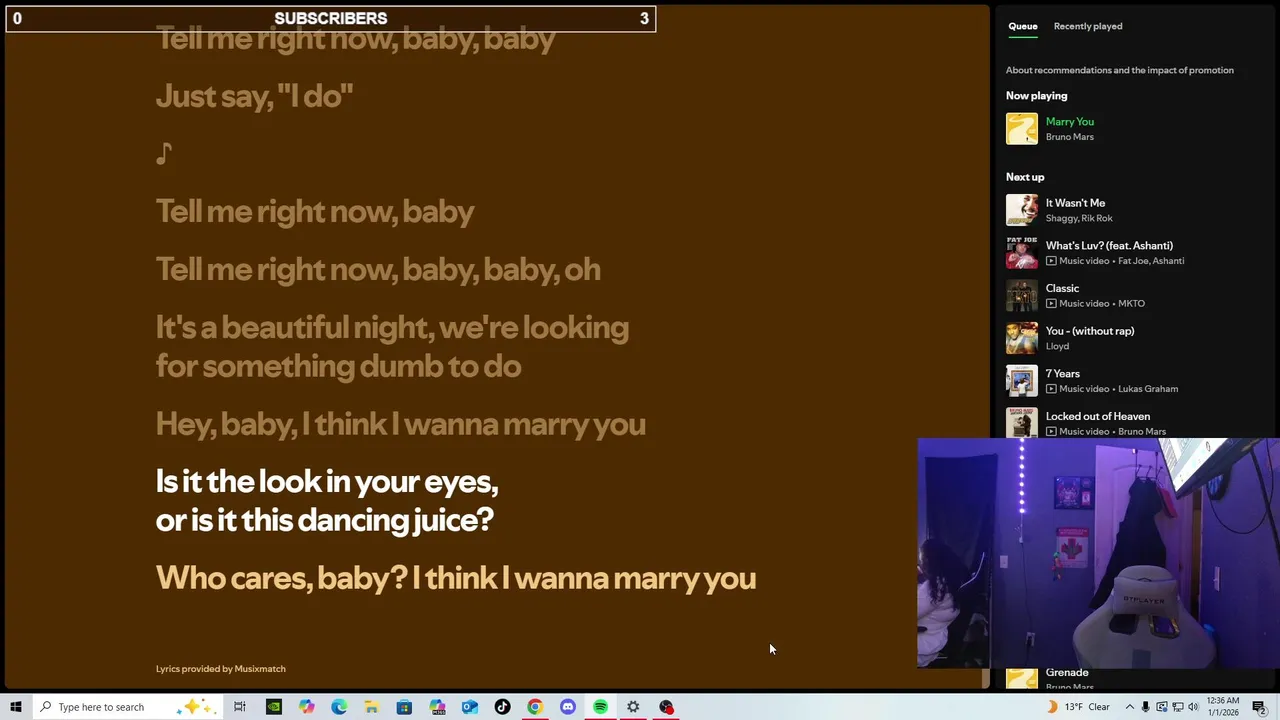Viewport: 1280px width, 720px height.
Task: Jump to lyric "Who cares, baby?"
Action: pyautogui.click(x=456, y=578)
